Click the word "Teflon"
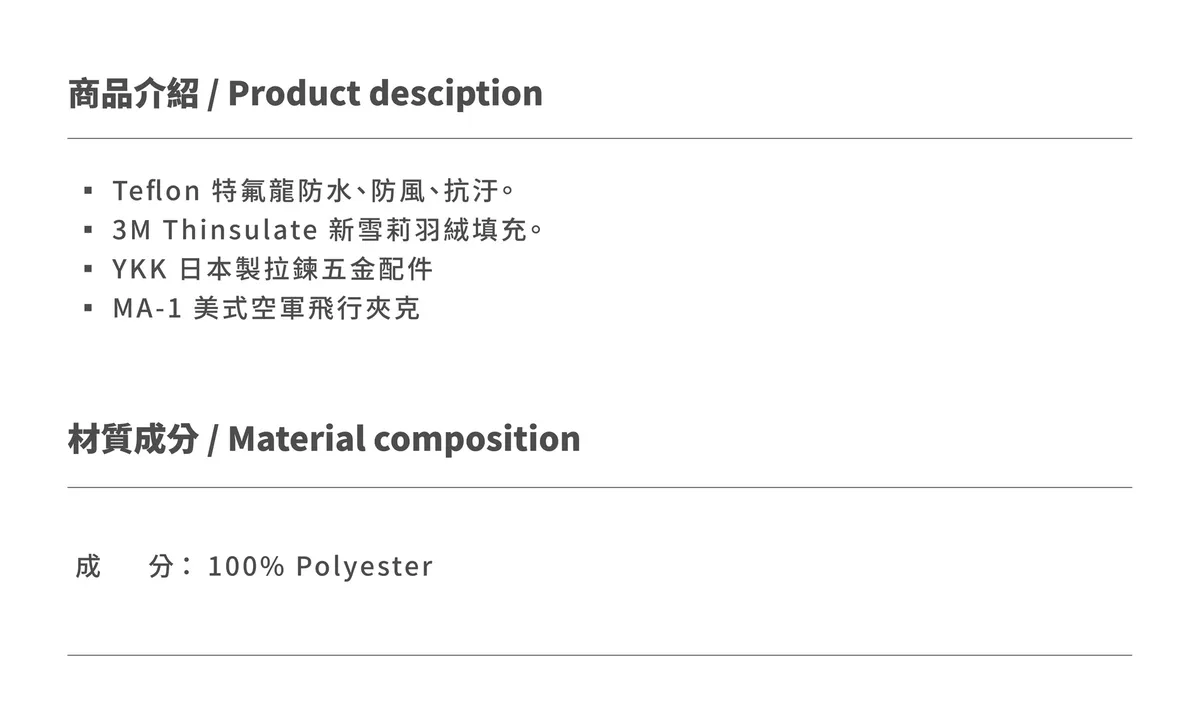1200x704 pixels. pos(157,190)
